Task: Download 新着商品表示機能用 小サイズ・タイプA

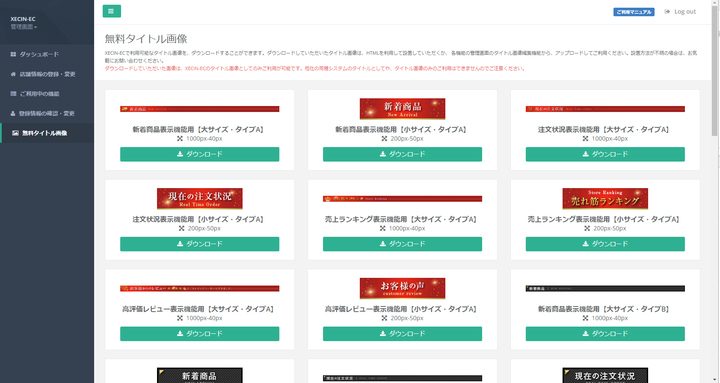Action: [x=402, y=154]
